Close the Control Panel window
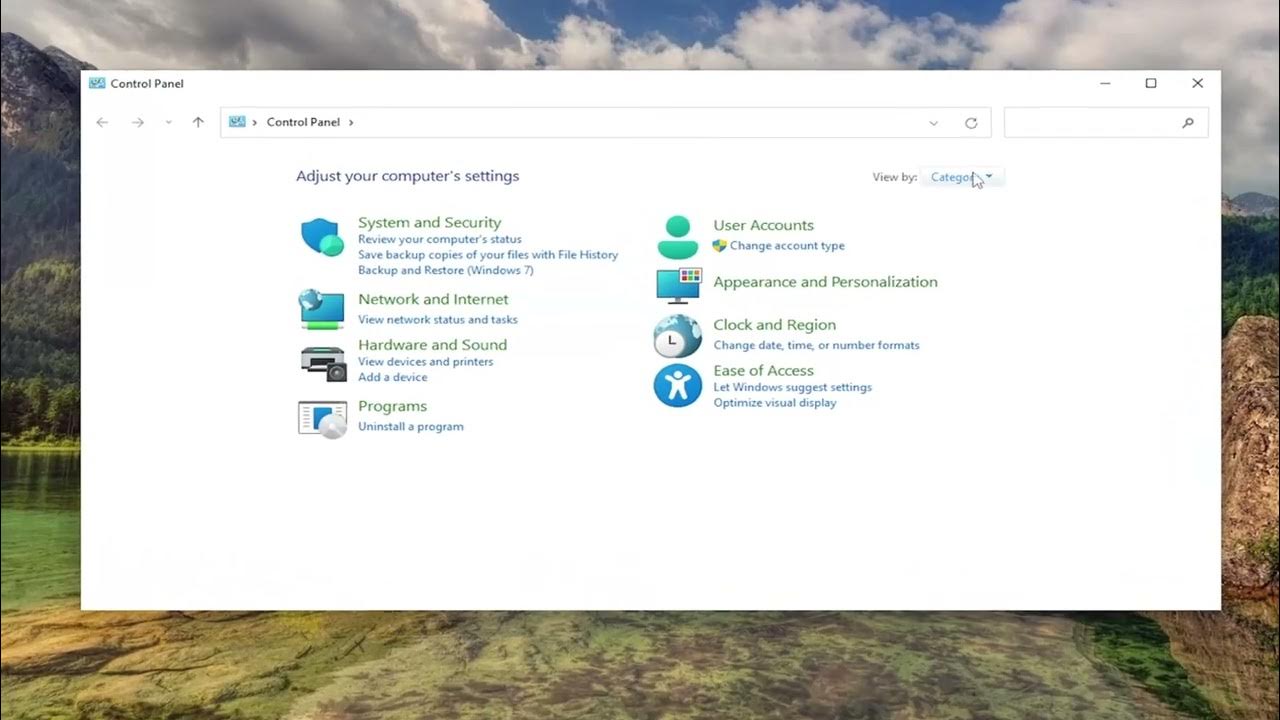Image resolution: width=1280 pixels, height=720 pixels. pyautogui.click(x=1197, y=83)
